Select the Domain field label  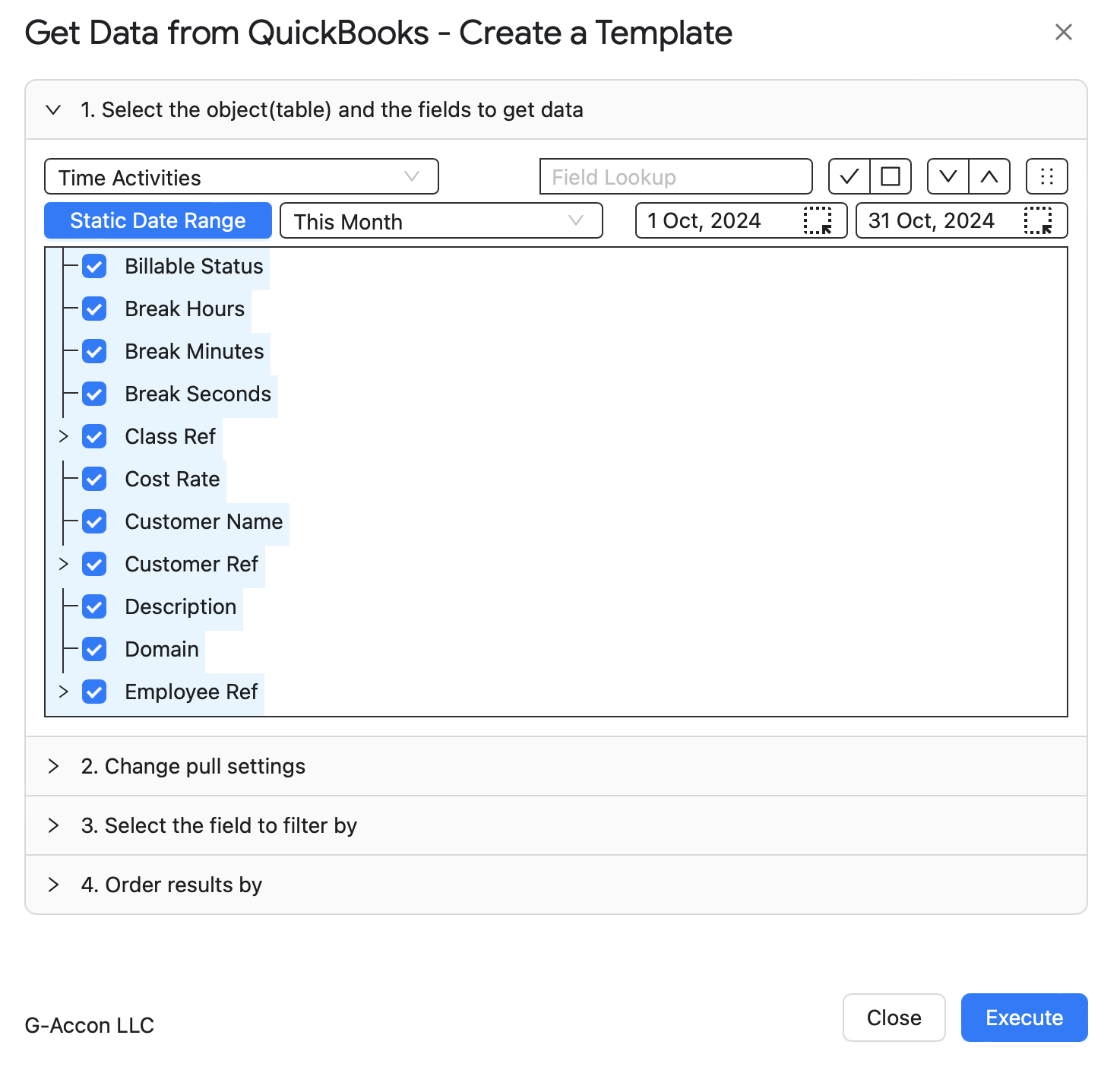162,649
